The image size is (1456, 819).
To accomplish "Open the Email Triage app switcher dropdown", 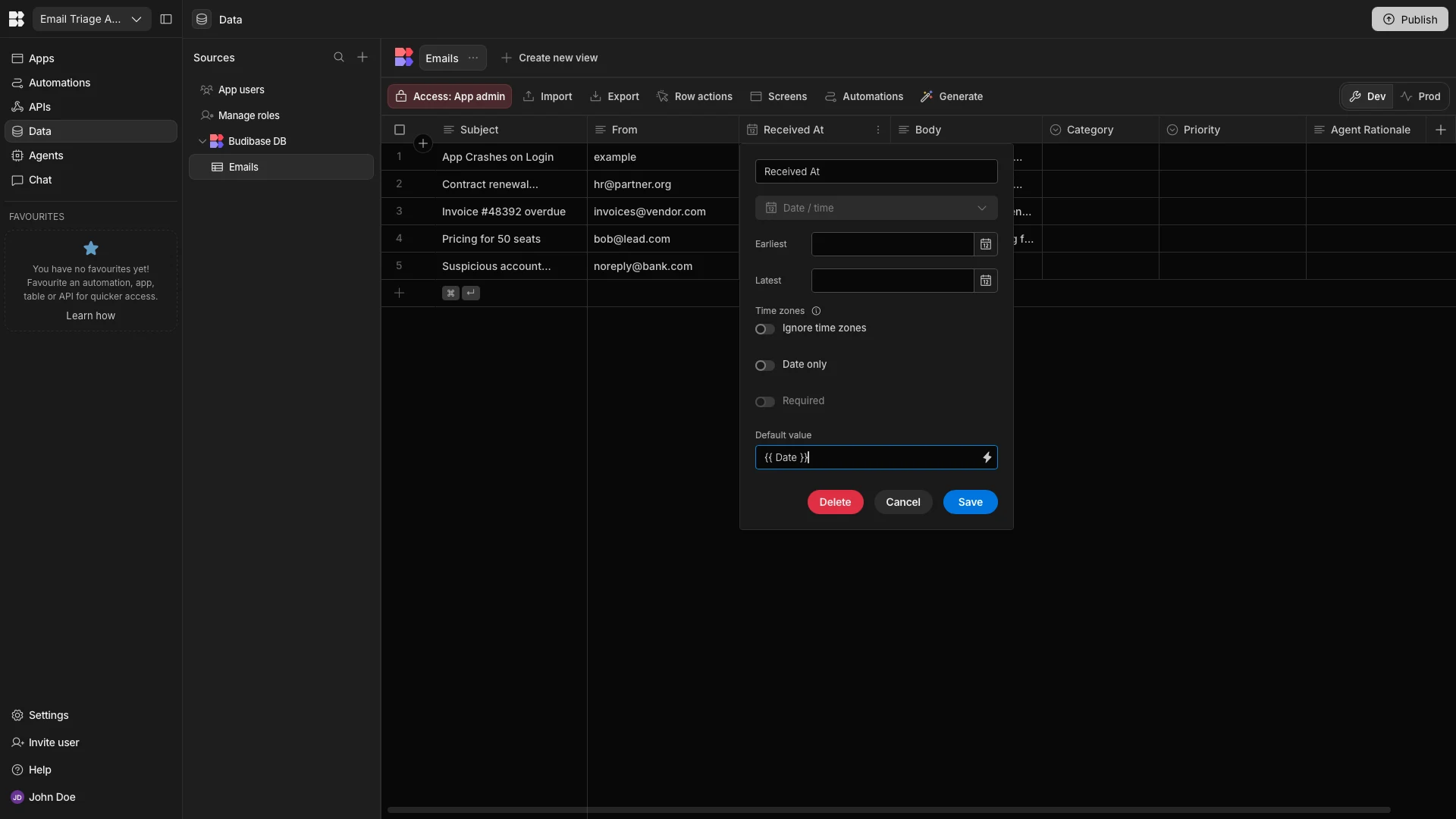I will click(91, 19).
